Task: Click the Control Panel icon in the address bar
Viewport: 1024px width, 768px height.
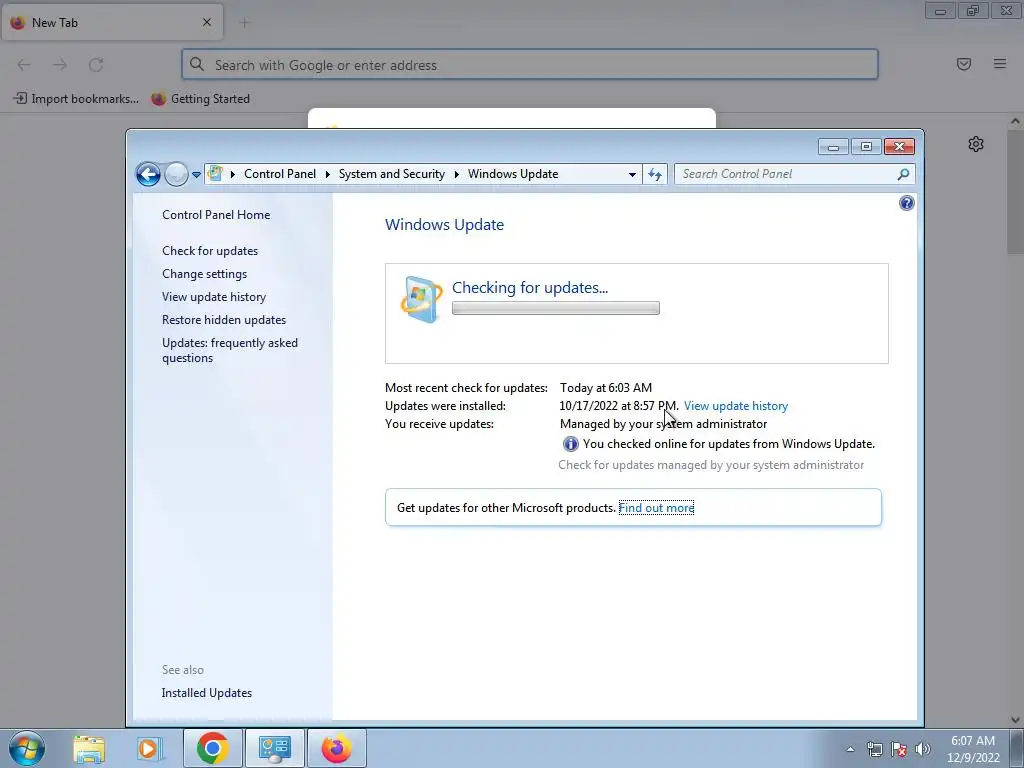Action: pyautogui.click(x=215, y=174)
